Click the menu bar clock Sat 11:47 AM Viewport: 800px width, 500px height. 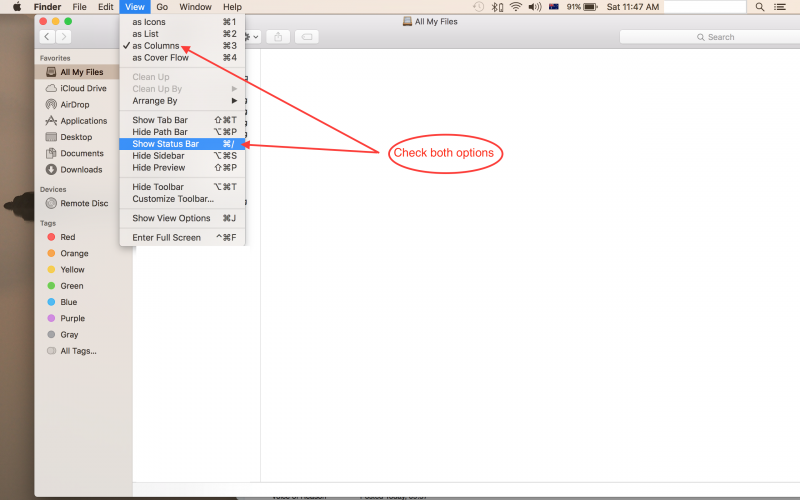click(633, 7)
